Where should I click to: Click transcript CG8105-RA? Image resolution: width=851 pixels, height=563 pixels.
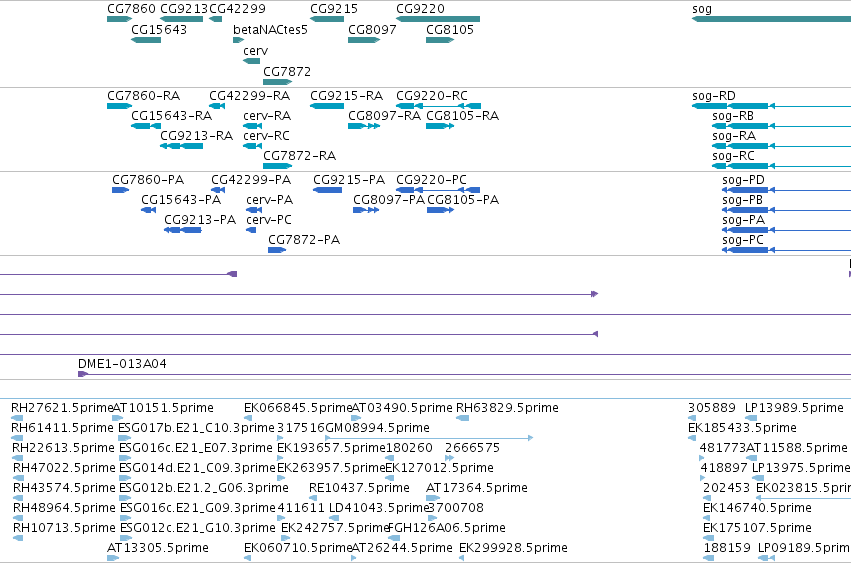click(x=462, y=116)
